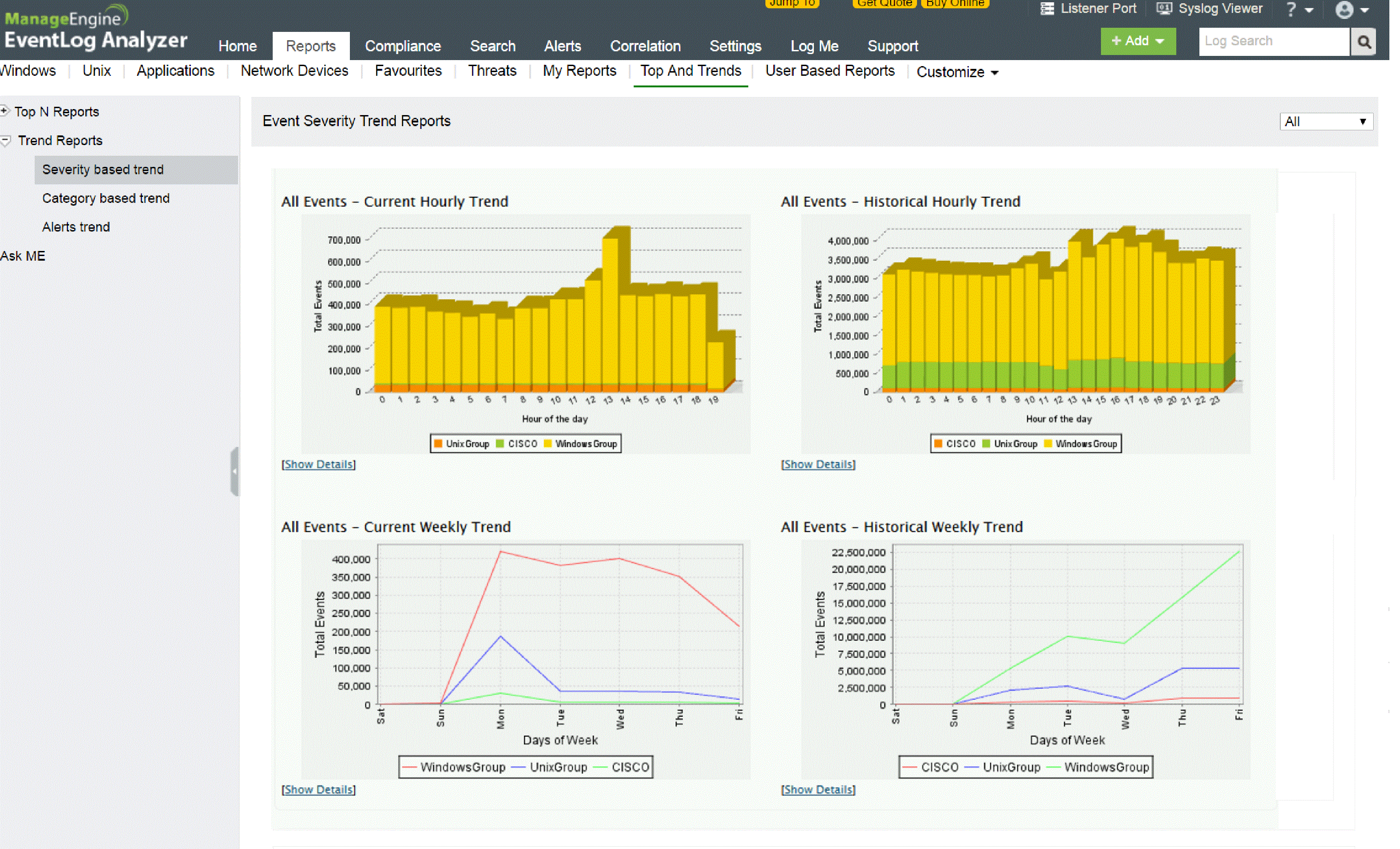The image size is (1400, 849).
Task: Click orange UnixGroup legend swatch
Action: (439, 444)
